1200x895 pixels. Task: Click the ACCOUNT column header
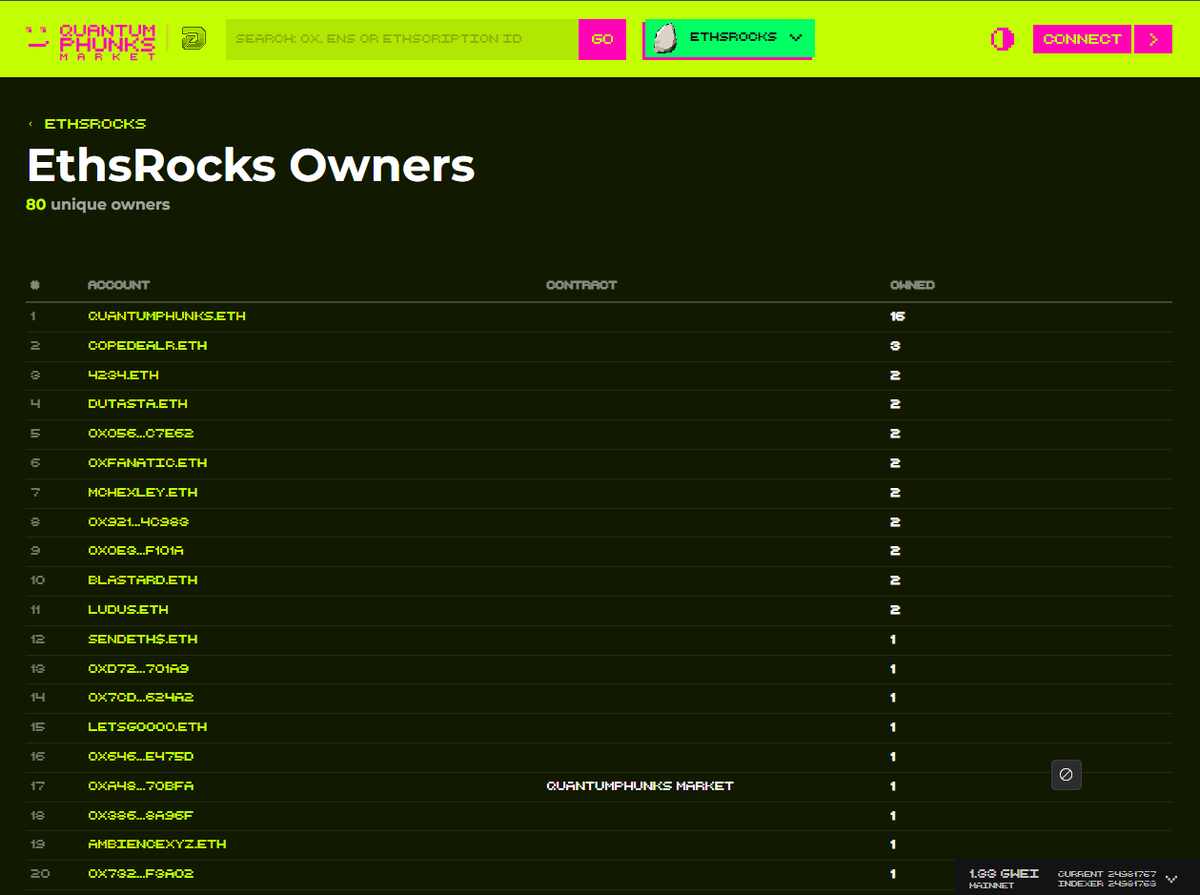click(x=119, y=285)
